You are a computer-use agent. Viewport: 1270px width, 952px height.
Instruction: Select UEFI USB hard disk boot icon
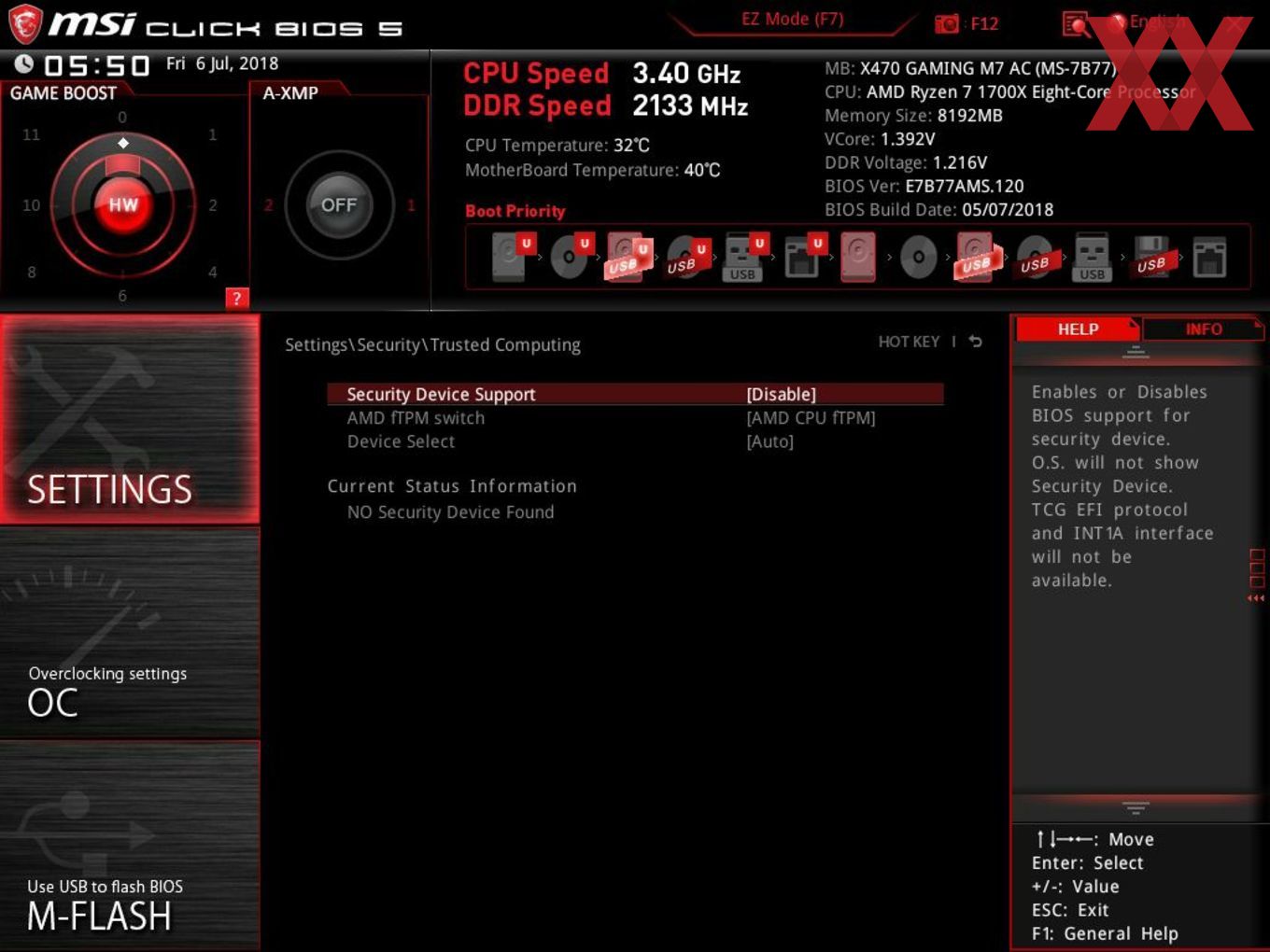point(628,257)
